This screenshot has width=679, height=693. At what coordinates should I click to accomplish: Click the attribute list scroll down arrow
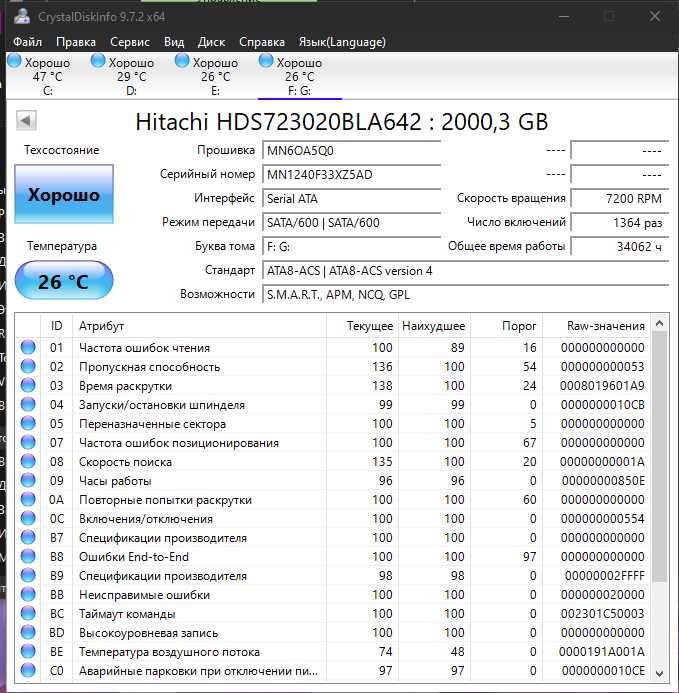click(660, 674)
